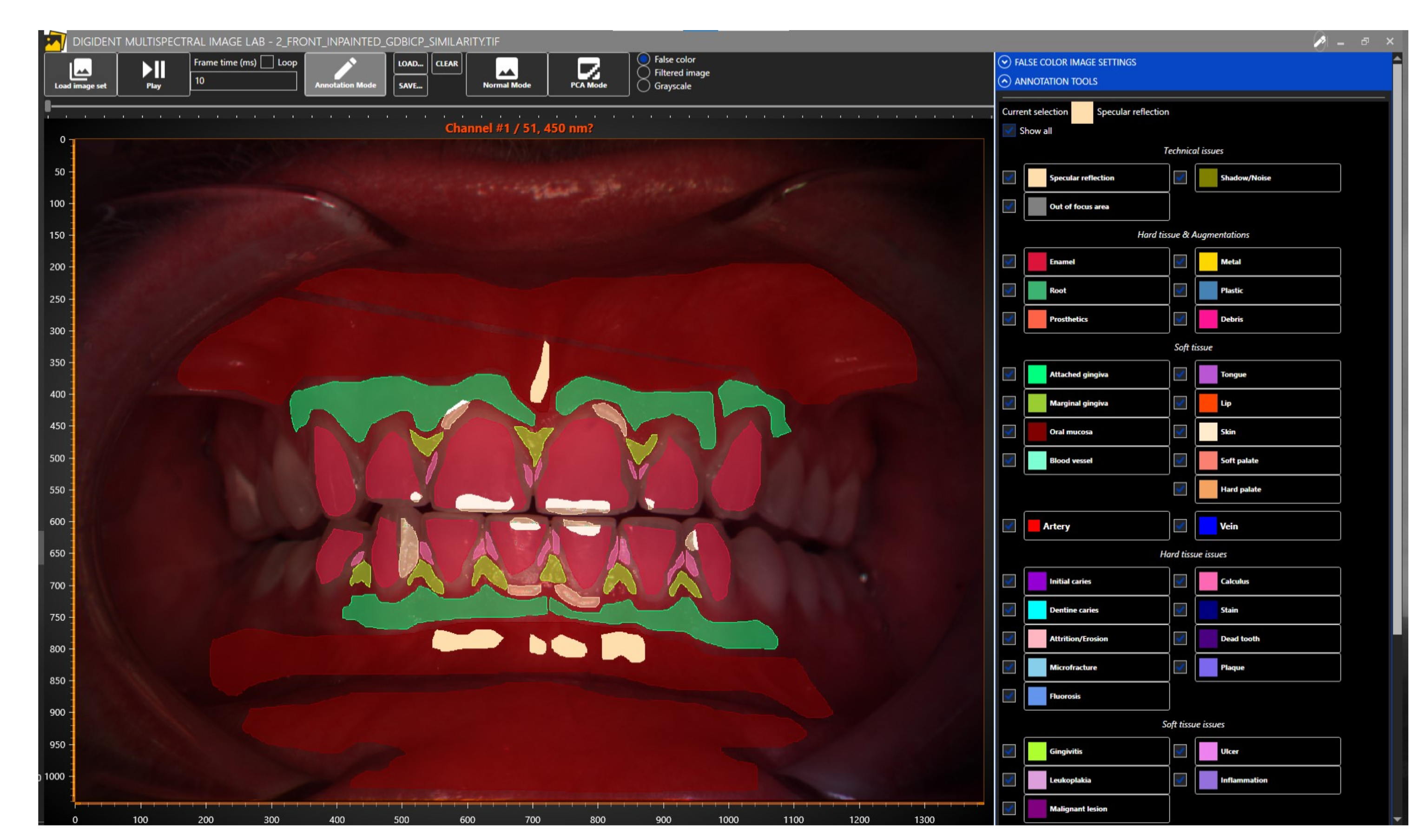This screenshot has height=840, width=1424.
Task: Click the application logo icon
Action: [x=54, y=41]
